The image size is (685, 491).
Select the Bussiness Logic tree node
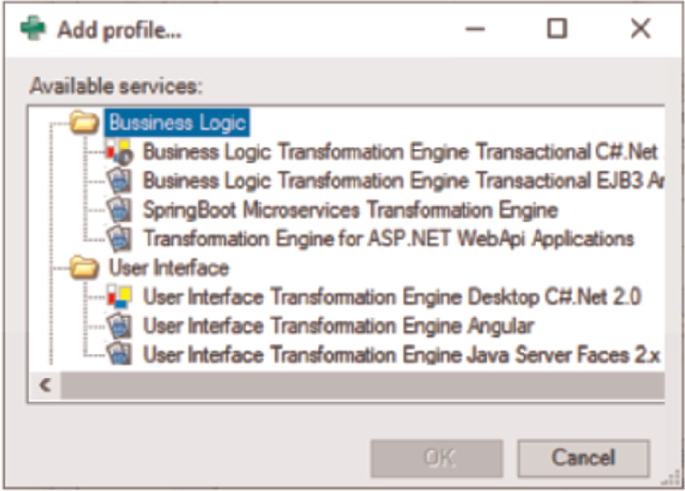click(x=177, y=122)
